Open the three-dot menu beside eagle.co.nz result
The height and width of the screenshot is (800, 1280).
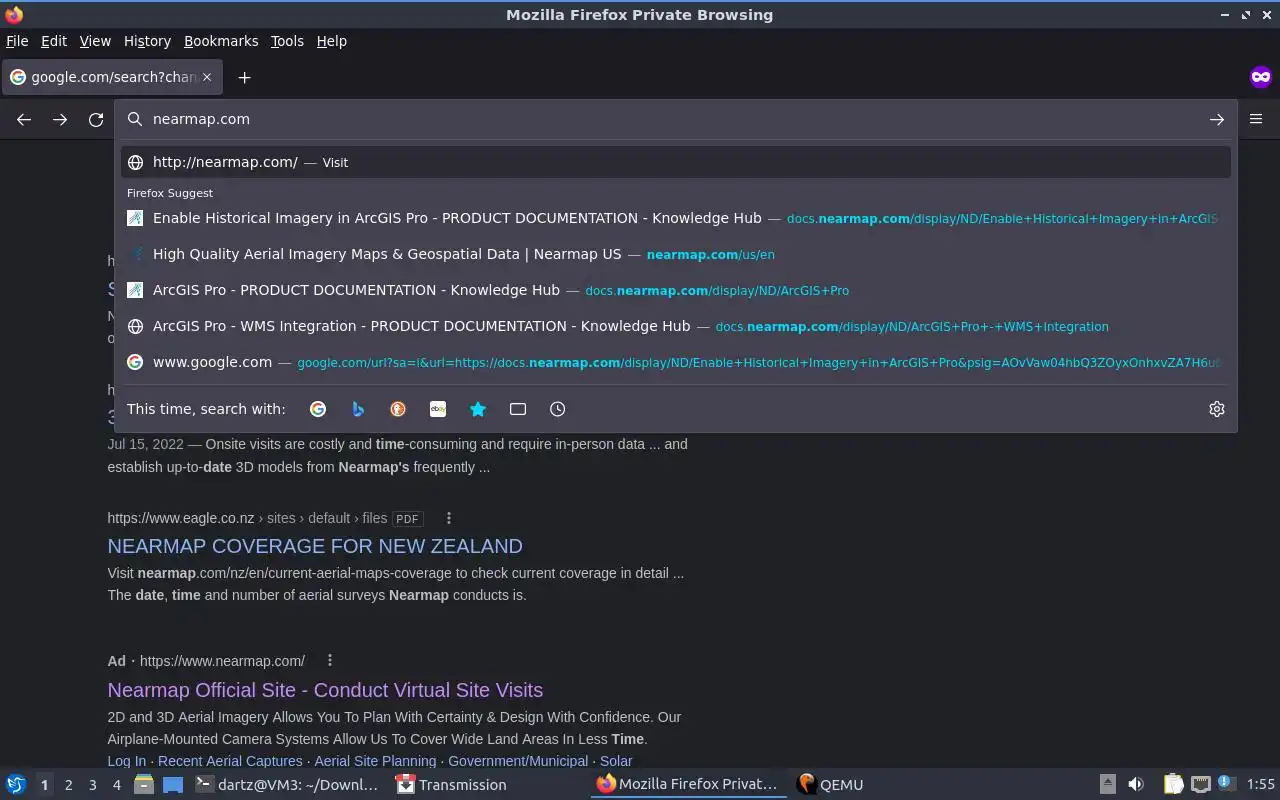pyautogui.click(x=448, y=518)
